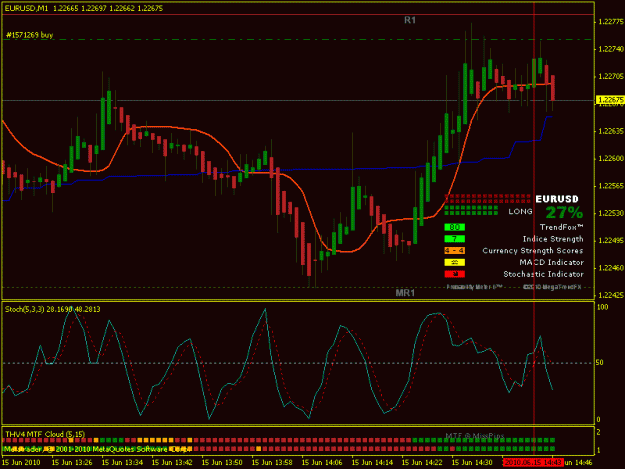
Task: Click the MACD Indicator label
Action: pyautogui.click(x=551, y=263)
